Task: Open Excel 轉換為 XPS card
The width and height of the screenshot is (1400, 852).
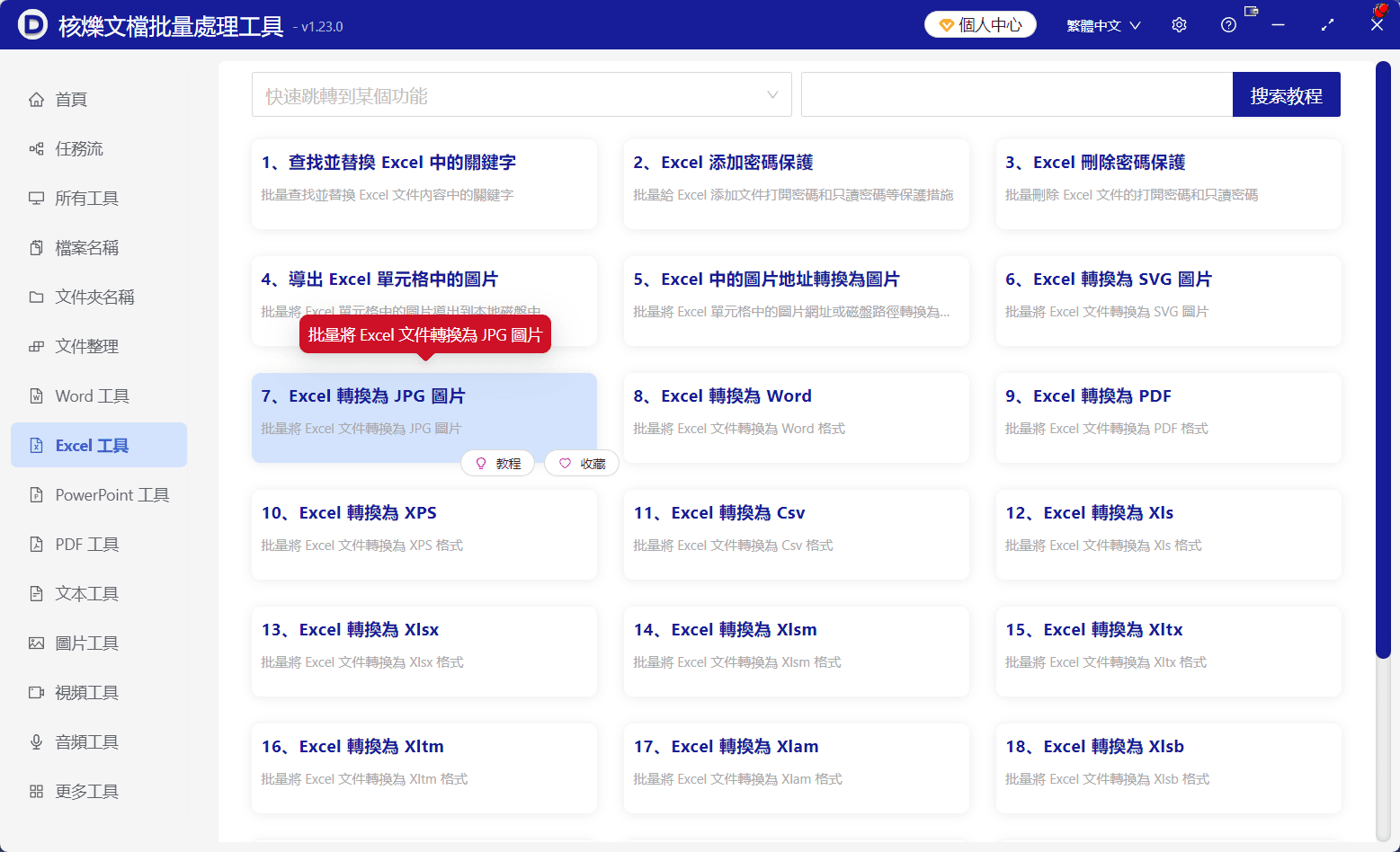Action: coord(424,535)
